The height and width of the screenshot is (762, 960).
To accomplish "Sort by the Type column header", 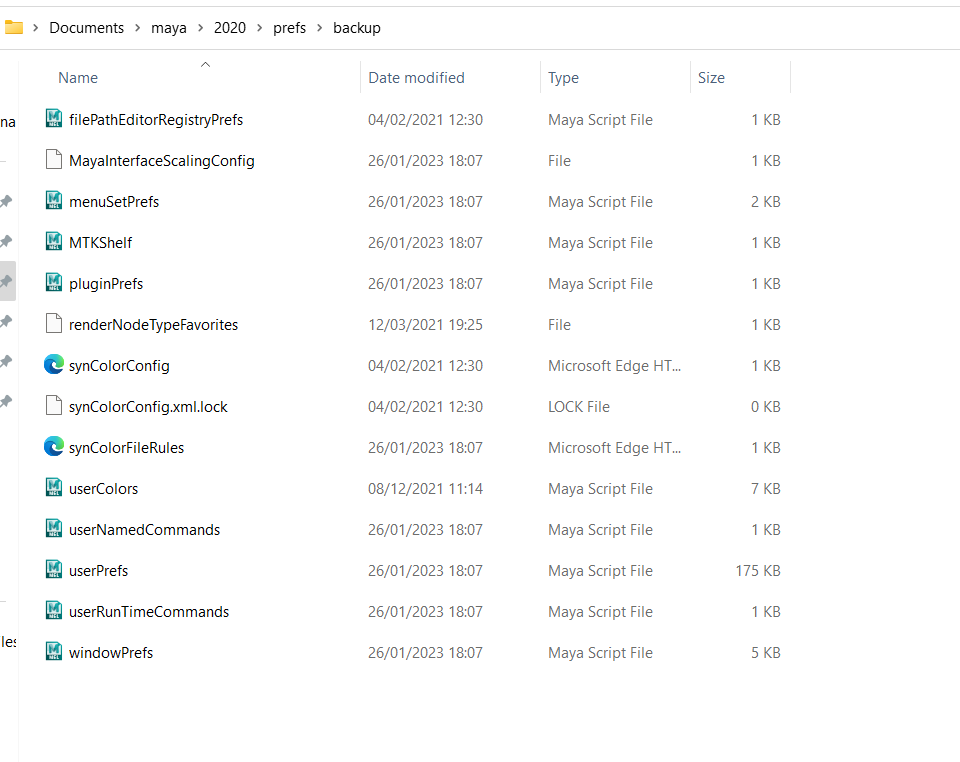I will pos(563,78).
